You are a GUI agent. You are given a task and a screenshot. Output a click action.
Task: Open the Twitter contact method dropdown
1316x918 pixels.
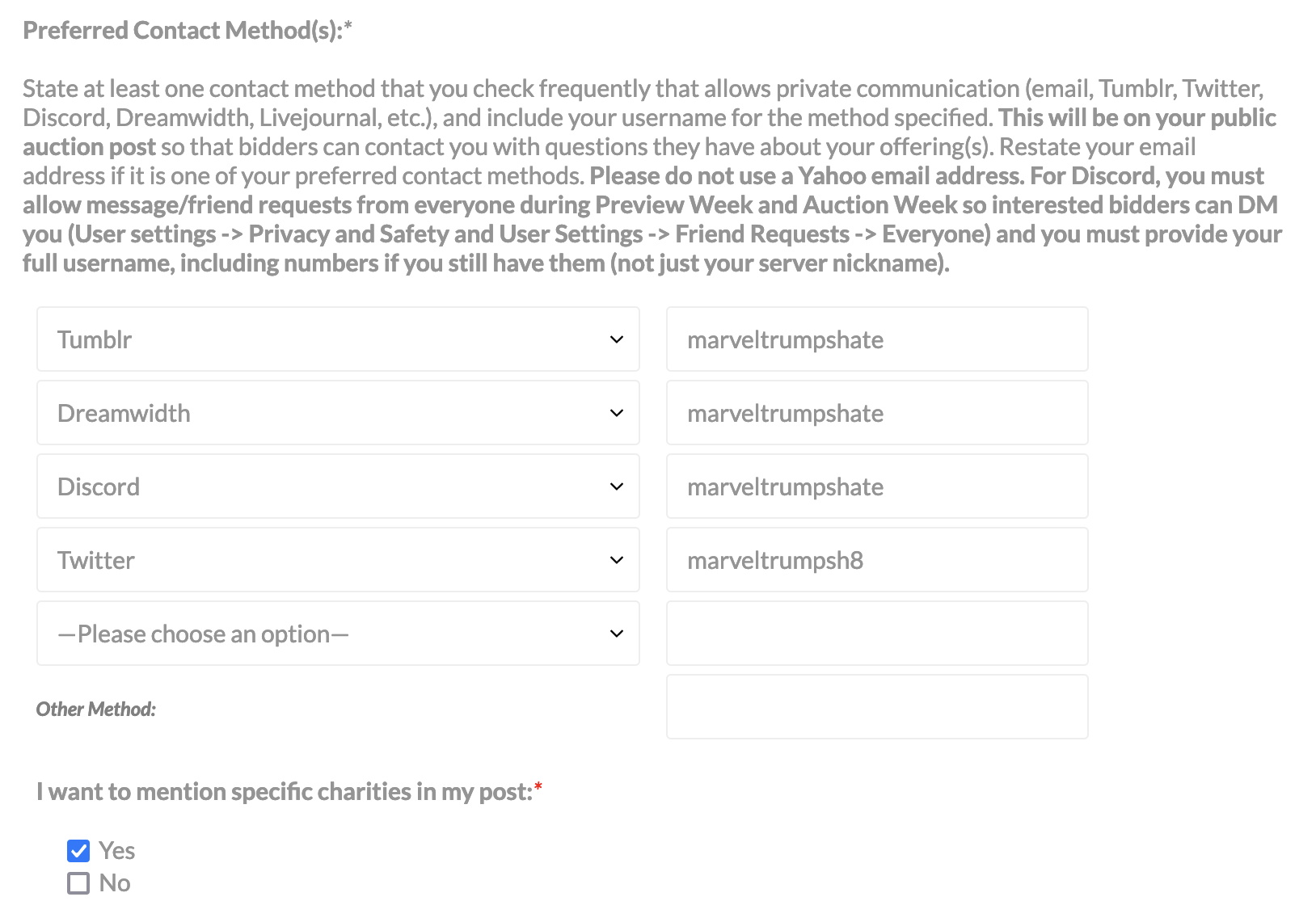[338, 560]
